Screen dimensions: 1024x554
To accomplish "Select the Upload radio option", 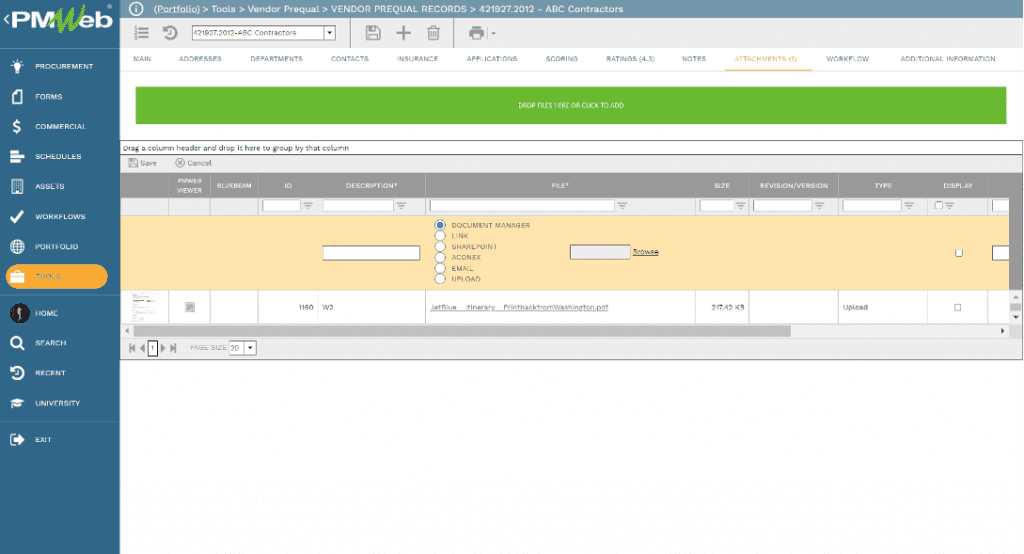I will (x=440, y=279).
